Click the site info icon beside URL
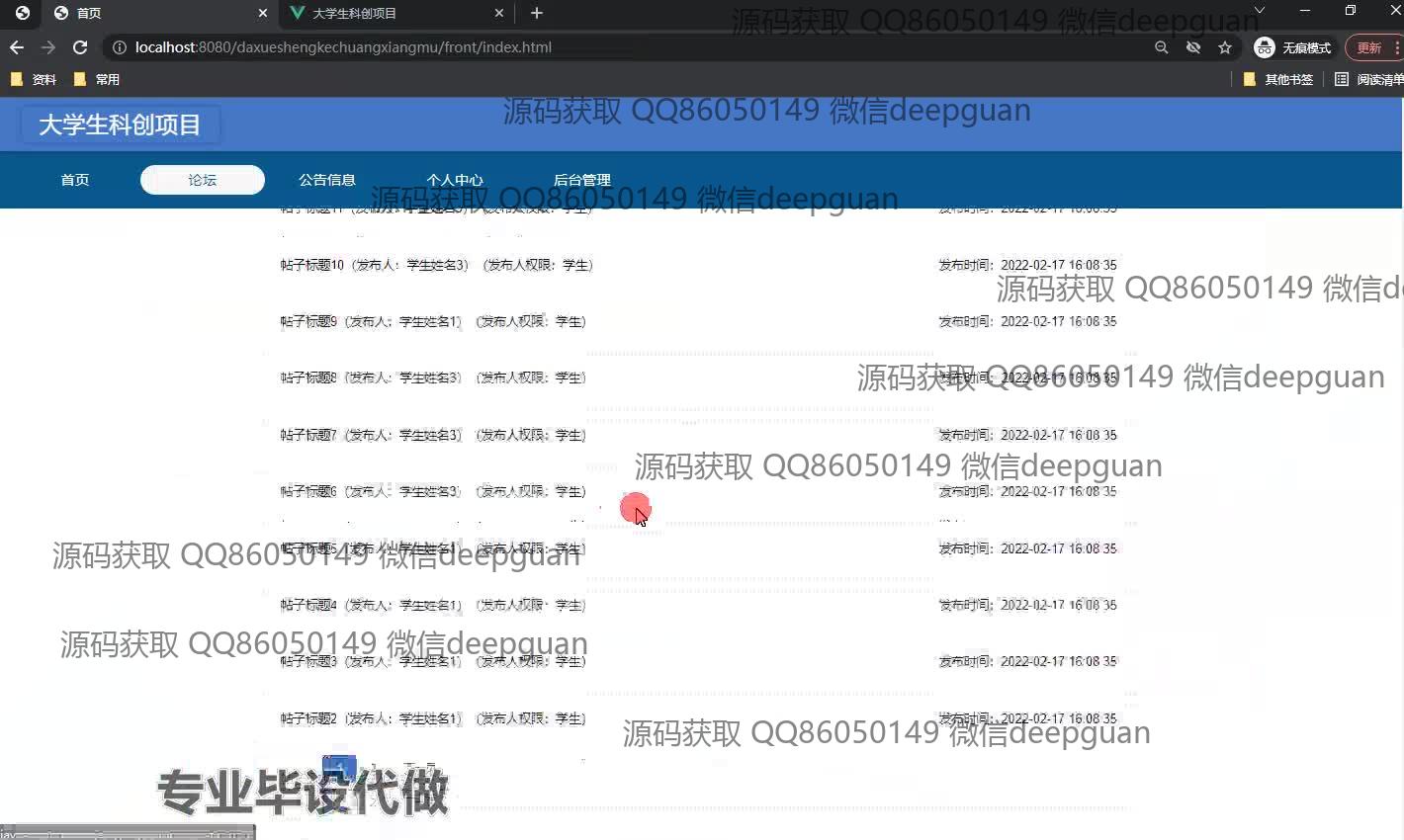The image size is (1404, 840). [x=119, y=47]
